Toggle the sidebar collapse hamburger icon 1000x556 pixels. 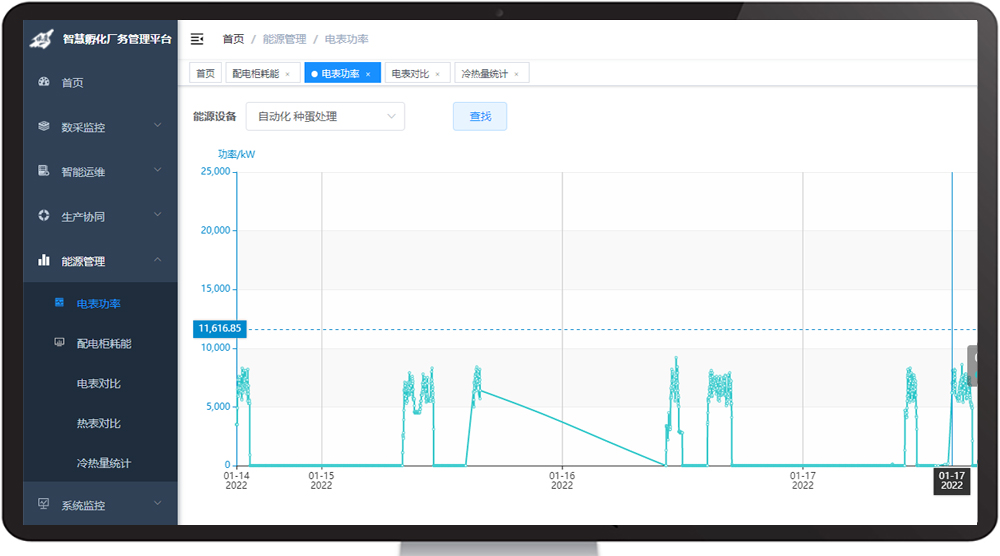coord(197,39)
